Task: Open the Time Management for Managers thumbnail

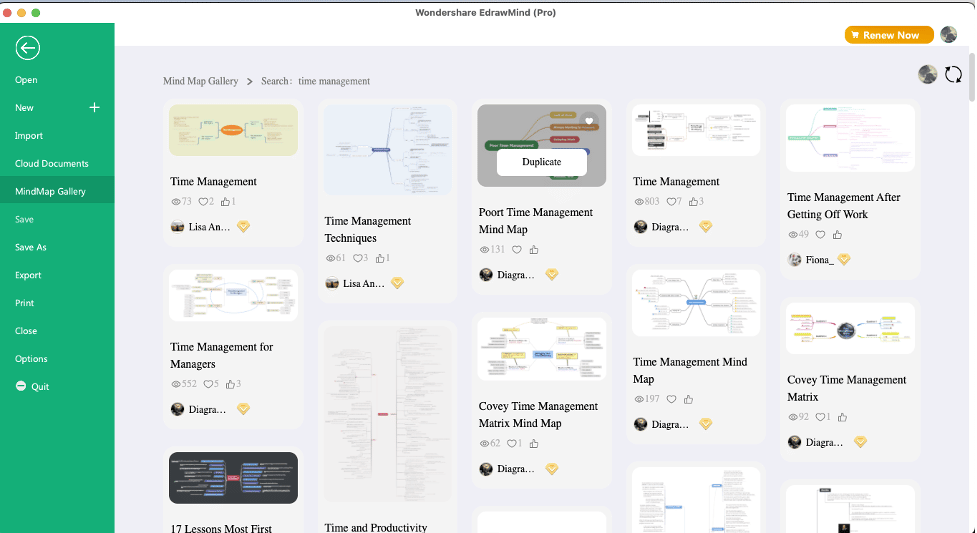Action: (233, 295)
